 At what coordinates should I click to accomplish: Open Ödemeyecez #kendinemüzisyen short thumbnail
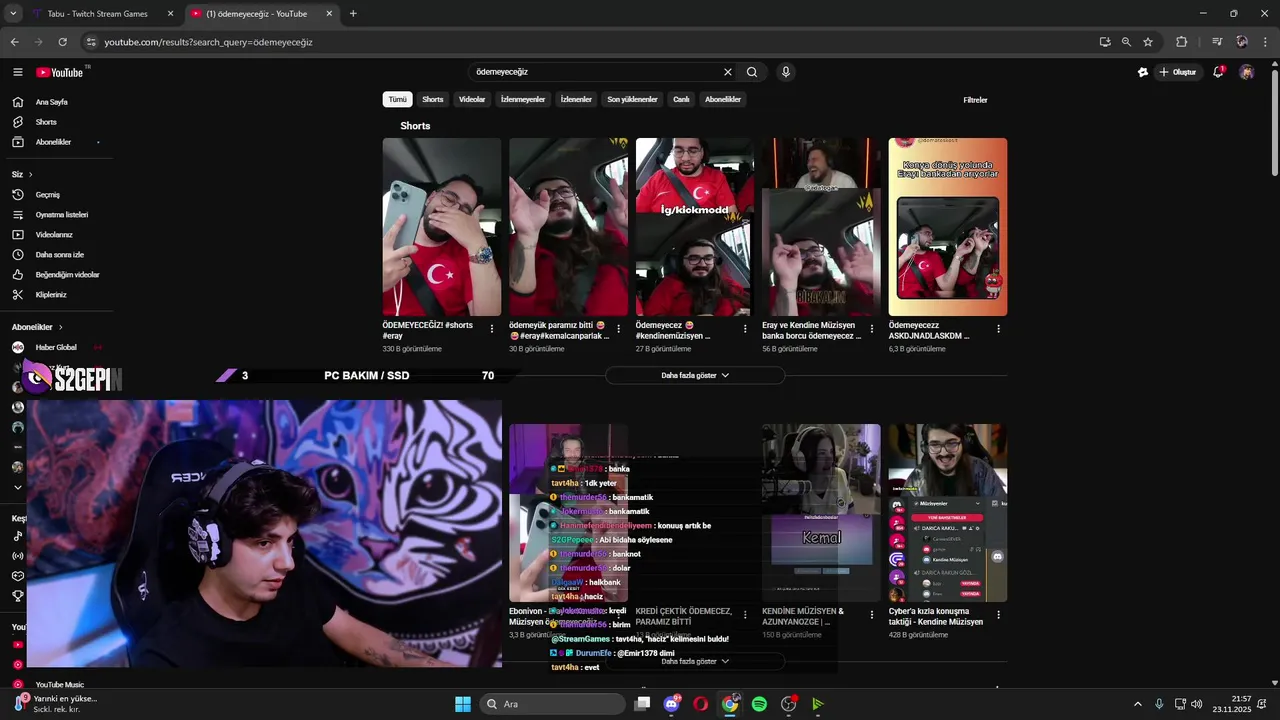coord(695,227)
